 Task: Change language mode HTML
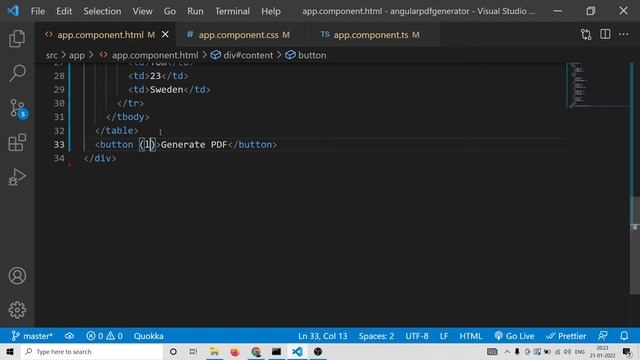[471, 336]
